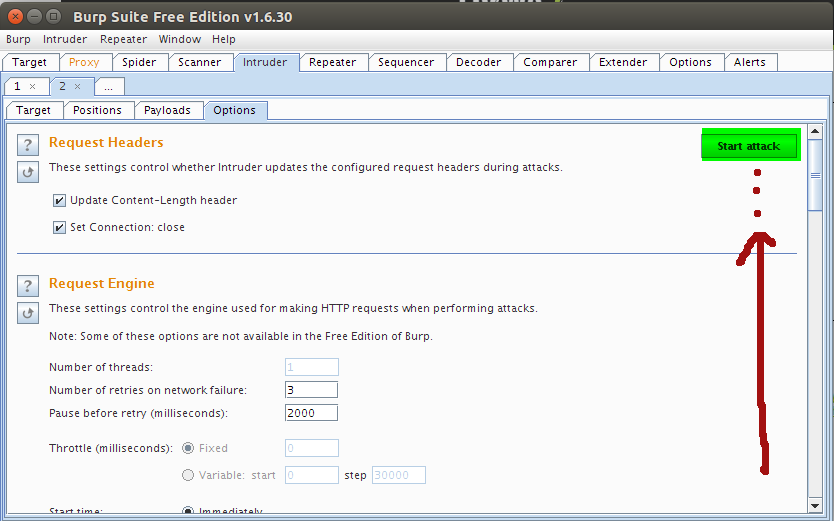Switch to the Sequencer tab

[406, 62]
